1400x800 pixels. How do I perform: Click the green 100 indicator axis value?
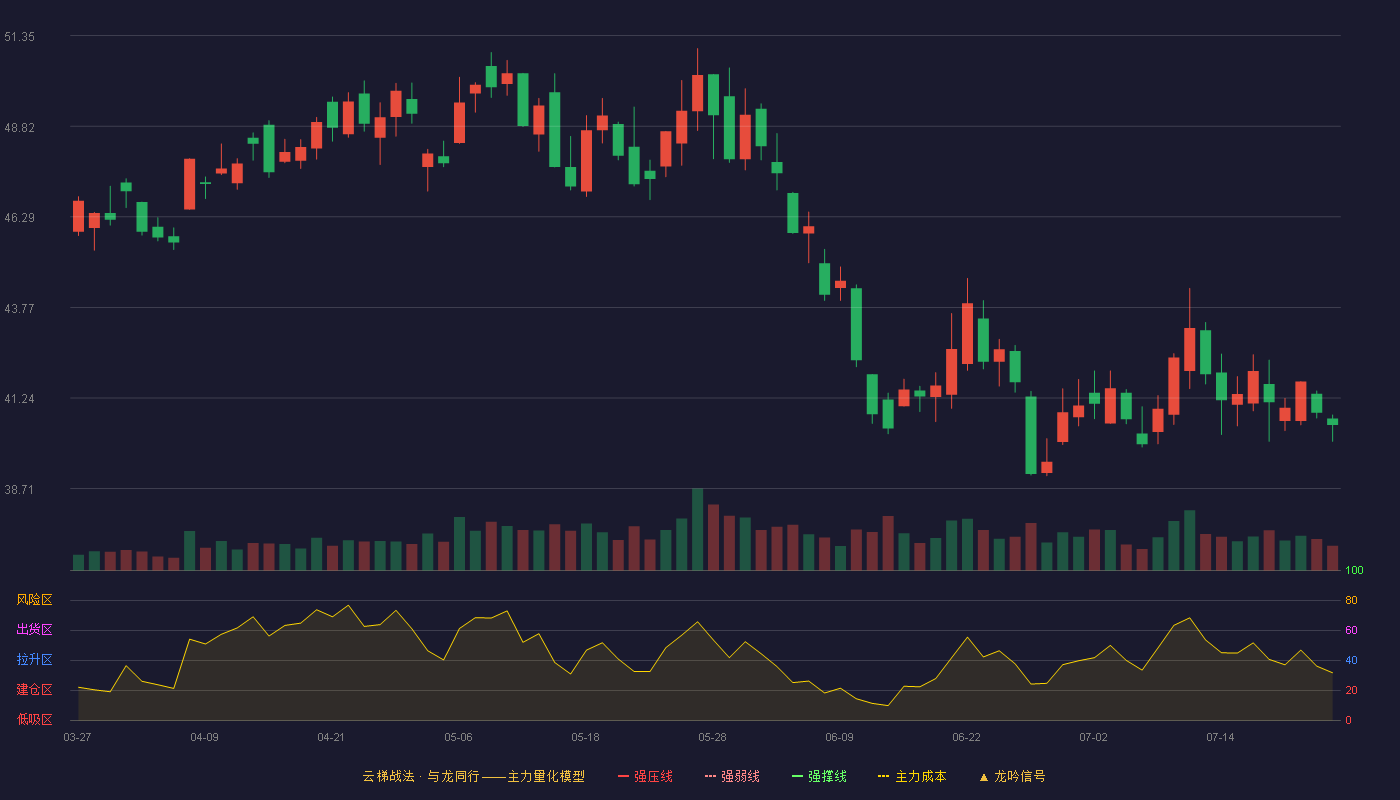(x=1354, y=570)
